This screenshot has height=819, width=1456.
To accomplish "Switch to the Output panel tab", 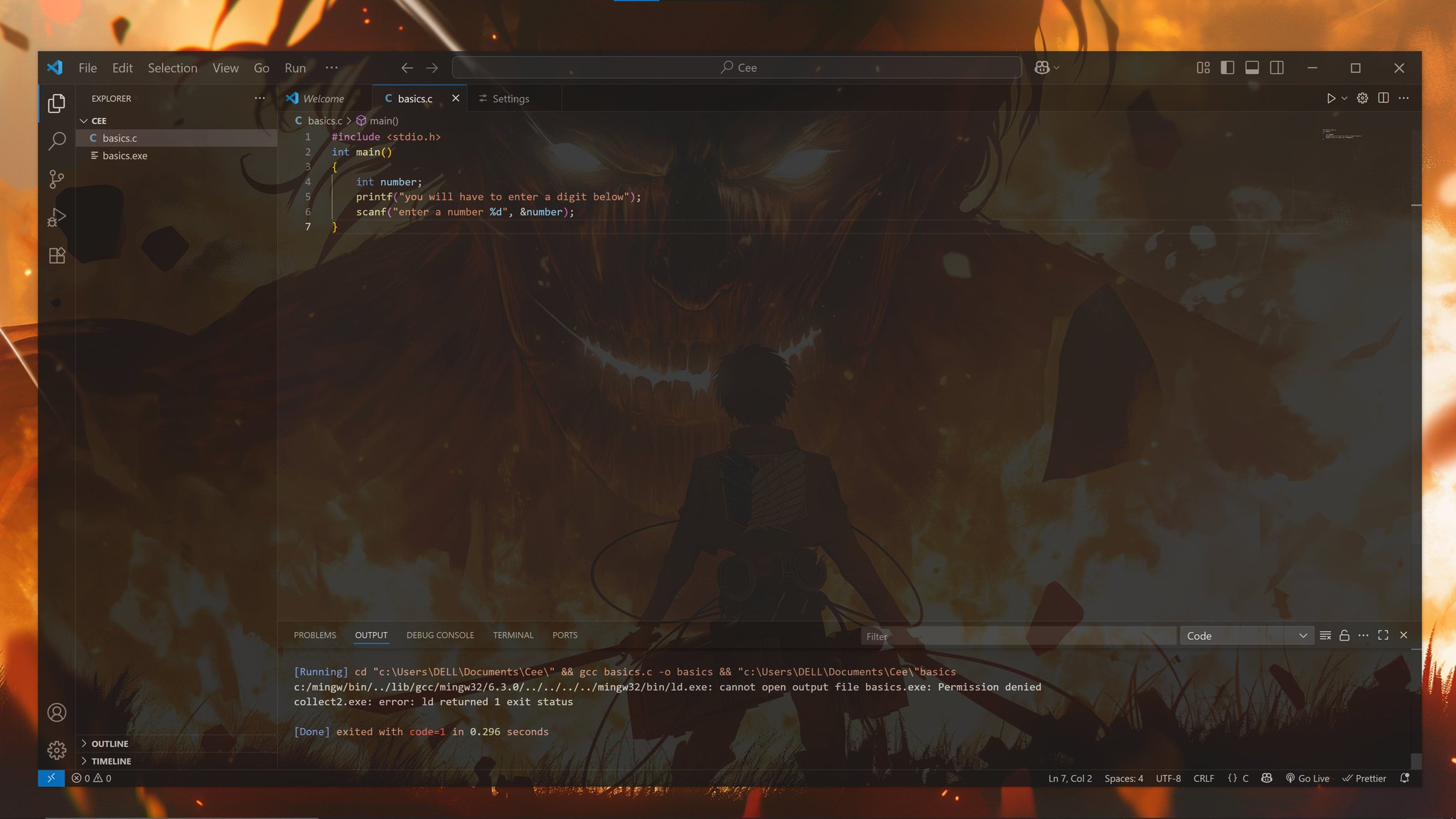I will point(371,635).
